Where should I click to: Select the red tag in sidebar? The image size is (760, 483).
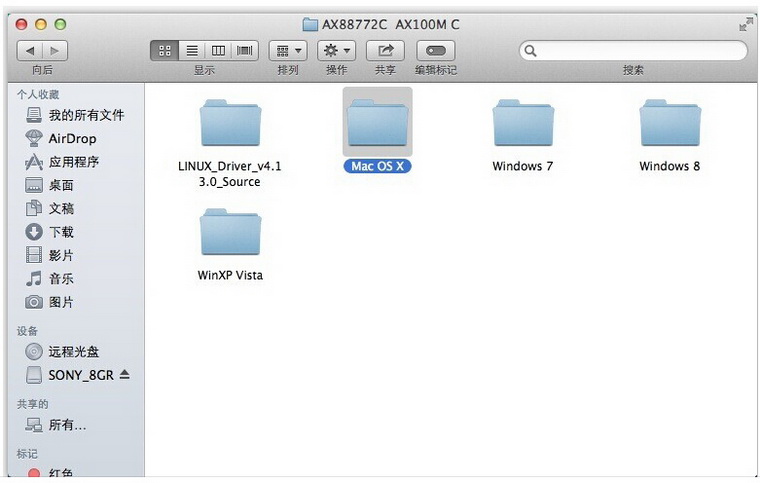tap(62, 474)
